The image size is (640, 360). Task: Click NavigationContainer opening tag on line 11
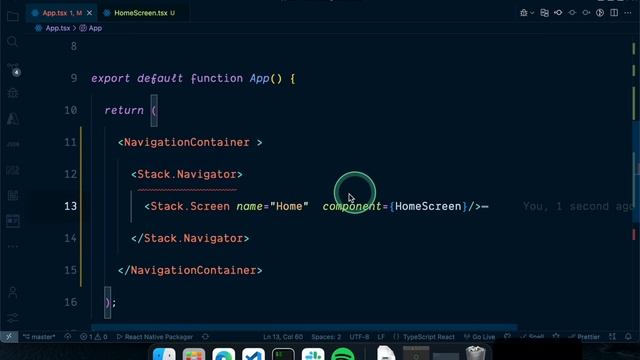(190, 142)
